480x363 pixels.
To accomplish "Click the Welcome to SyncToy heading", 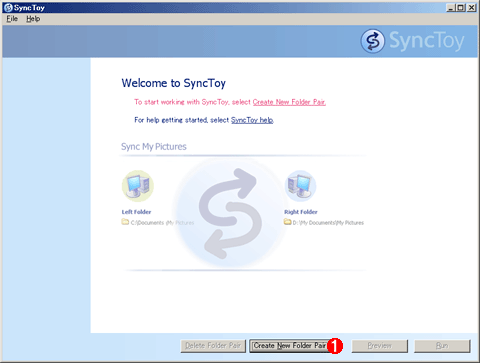I will tap(174, 83).
